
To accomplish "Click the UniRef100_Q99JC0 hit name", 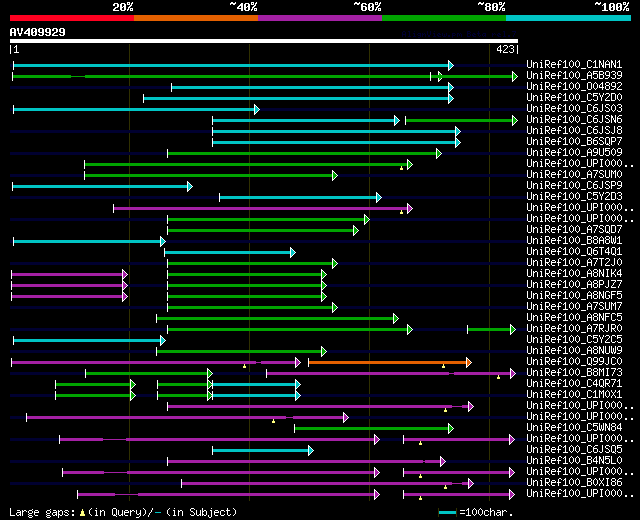I will (x=574, y=362).
